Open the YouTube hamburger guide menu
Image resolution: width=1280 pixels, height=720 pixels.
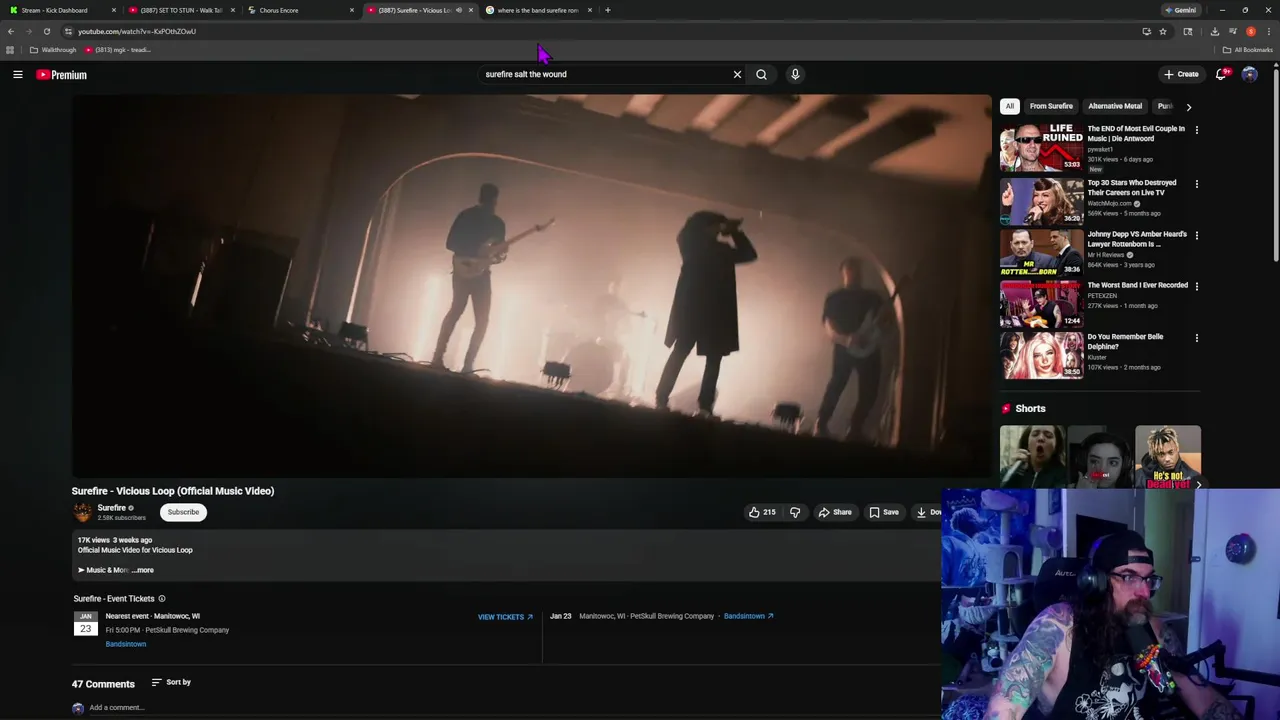click(x=18, y=74)
